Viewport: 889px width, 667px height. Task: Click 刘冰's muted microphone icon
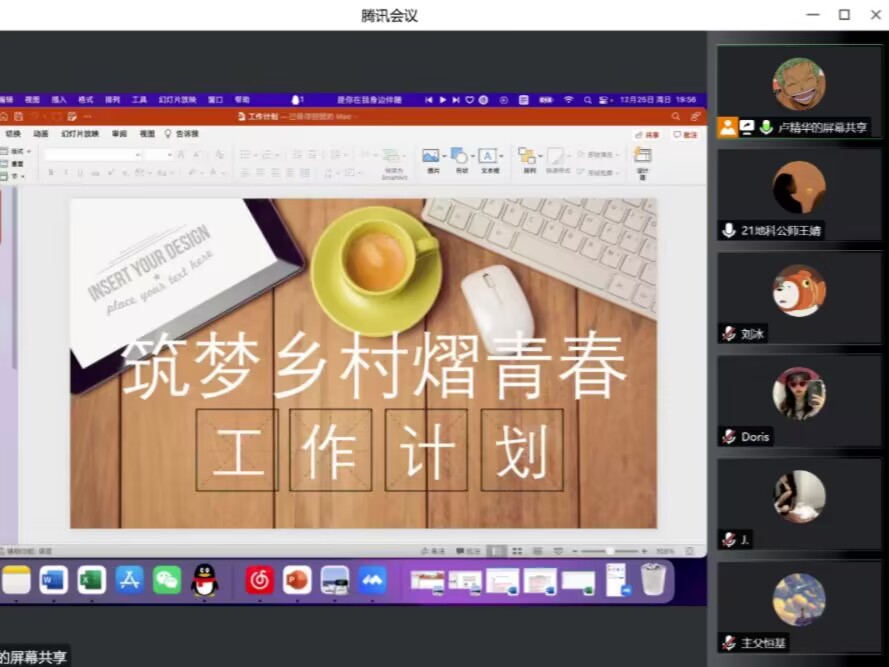pos(729,334)
